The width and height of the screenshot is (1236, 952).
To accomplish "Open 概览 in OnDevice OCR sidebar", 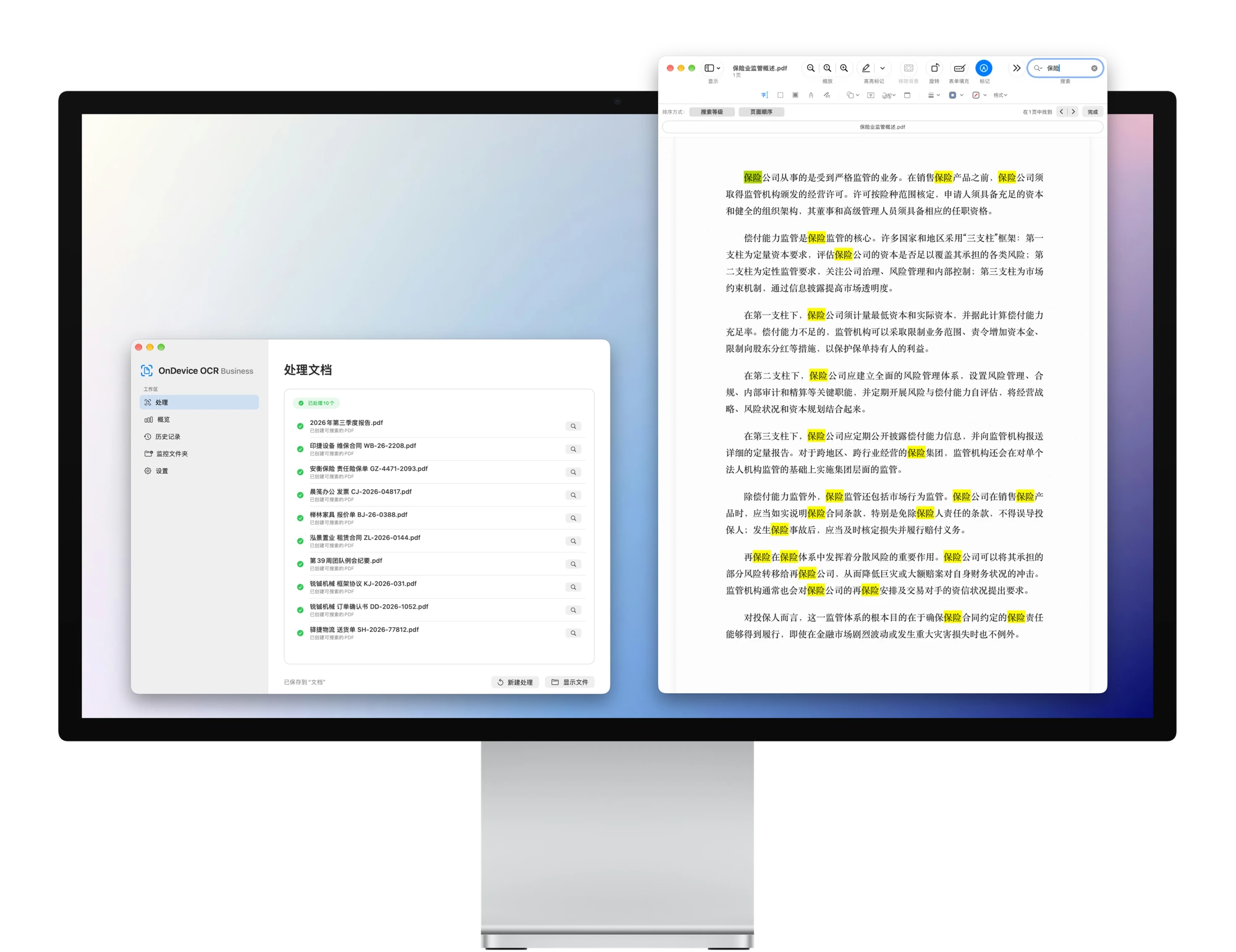I will (x=199, y=419).
